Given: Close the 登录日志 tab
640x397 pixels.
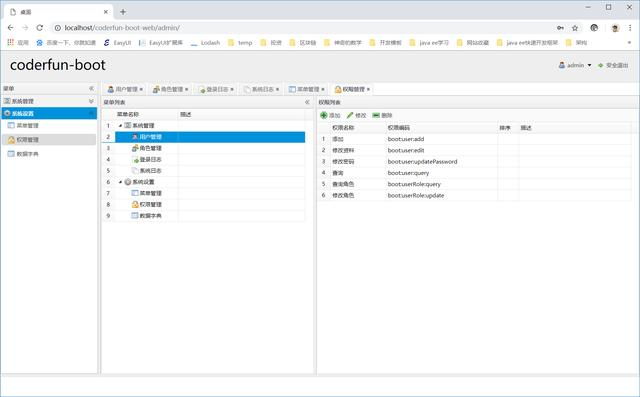Looking at the screenshot, I should [x=232, y=89].
